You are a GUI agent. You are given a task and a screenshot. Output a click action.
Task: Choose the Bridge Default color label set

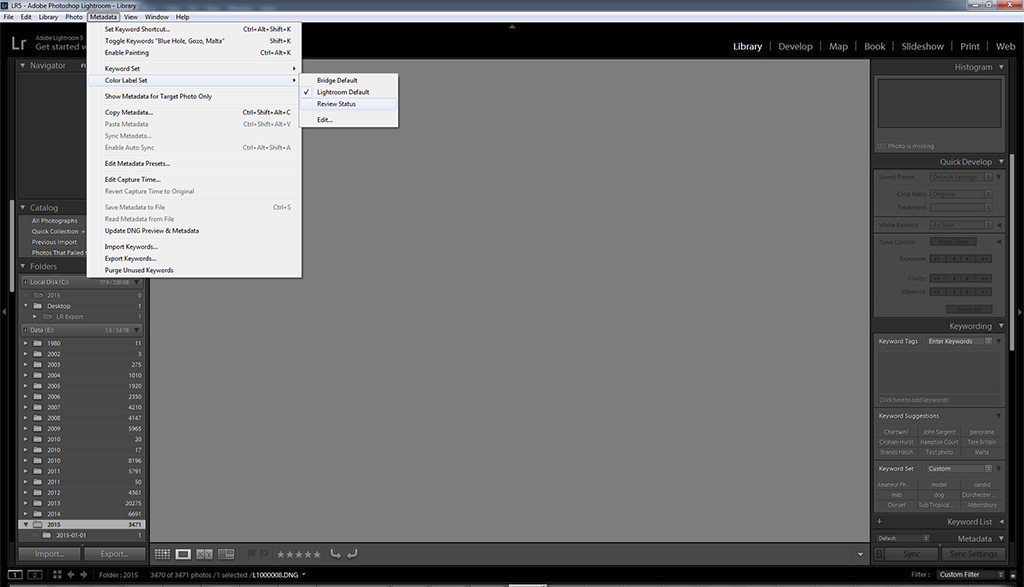click(337, 80)
